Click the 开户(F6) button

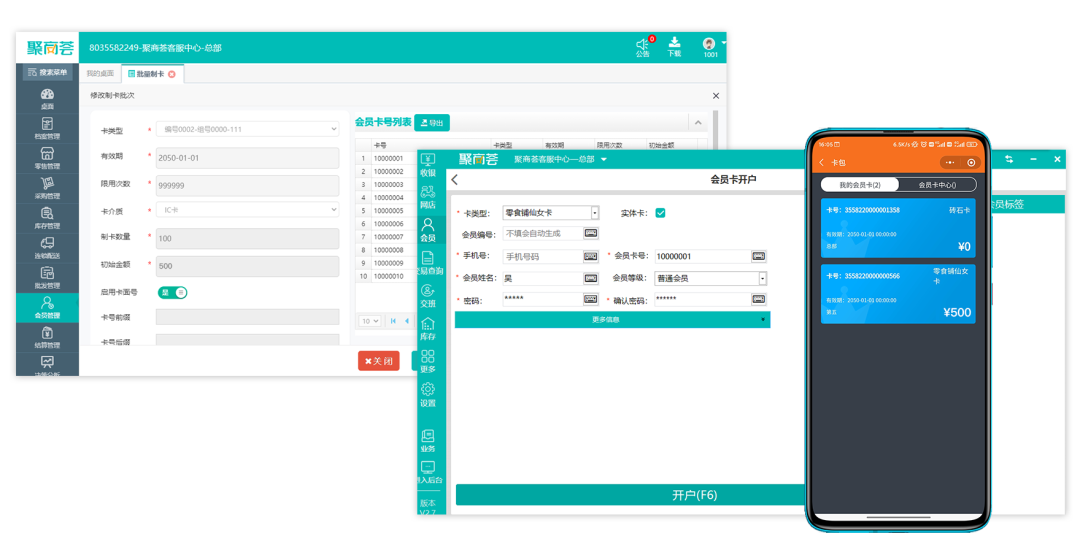632,495
